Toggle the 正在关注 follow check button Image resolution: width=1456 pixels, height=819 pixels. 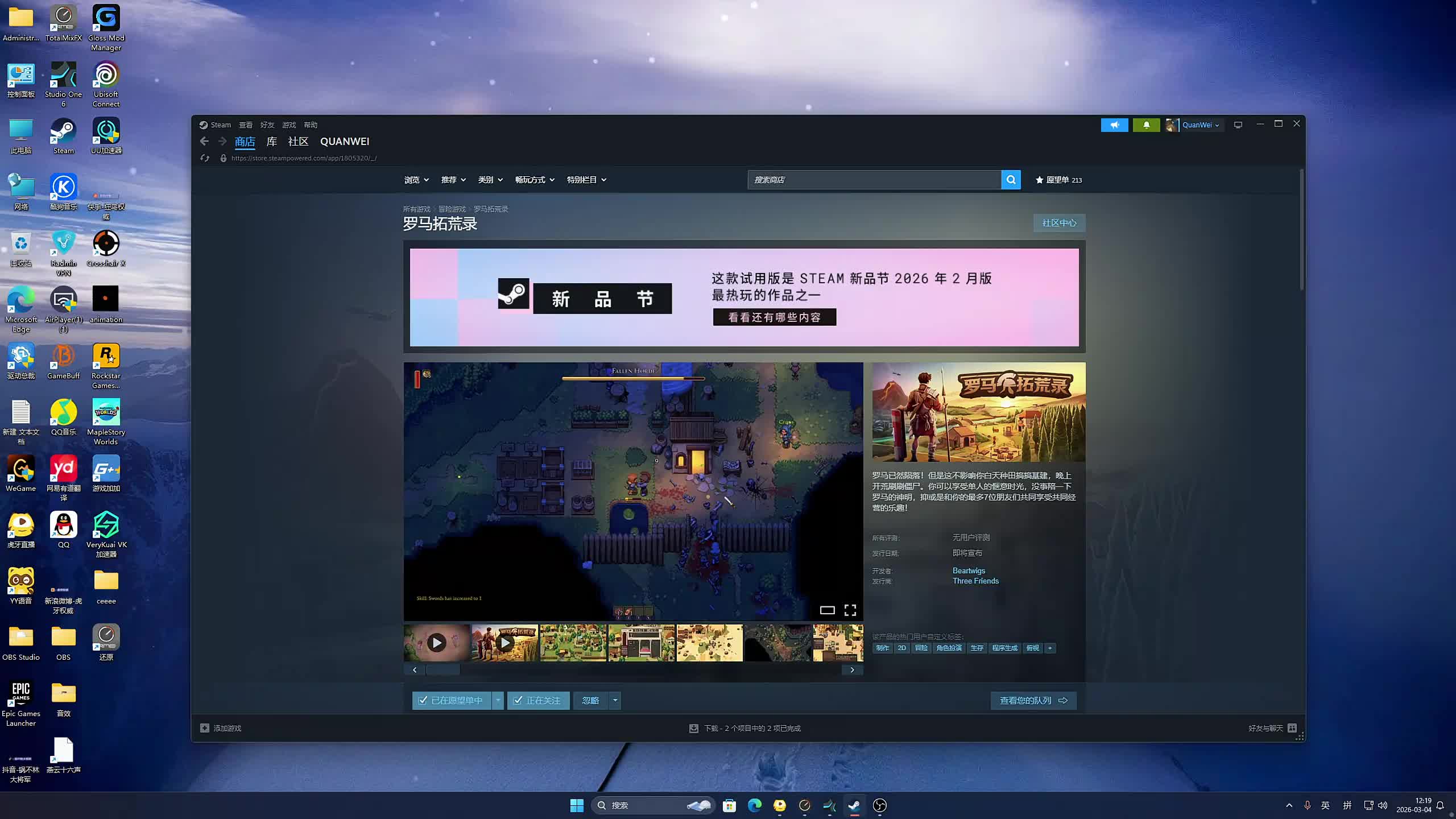(x=537, y=701)
